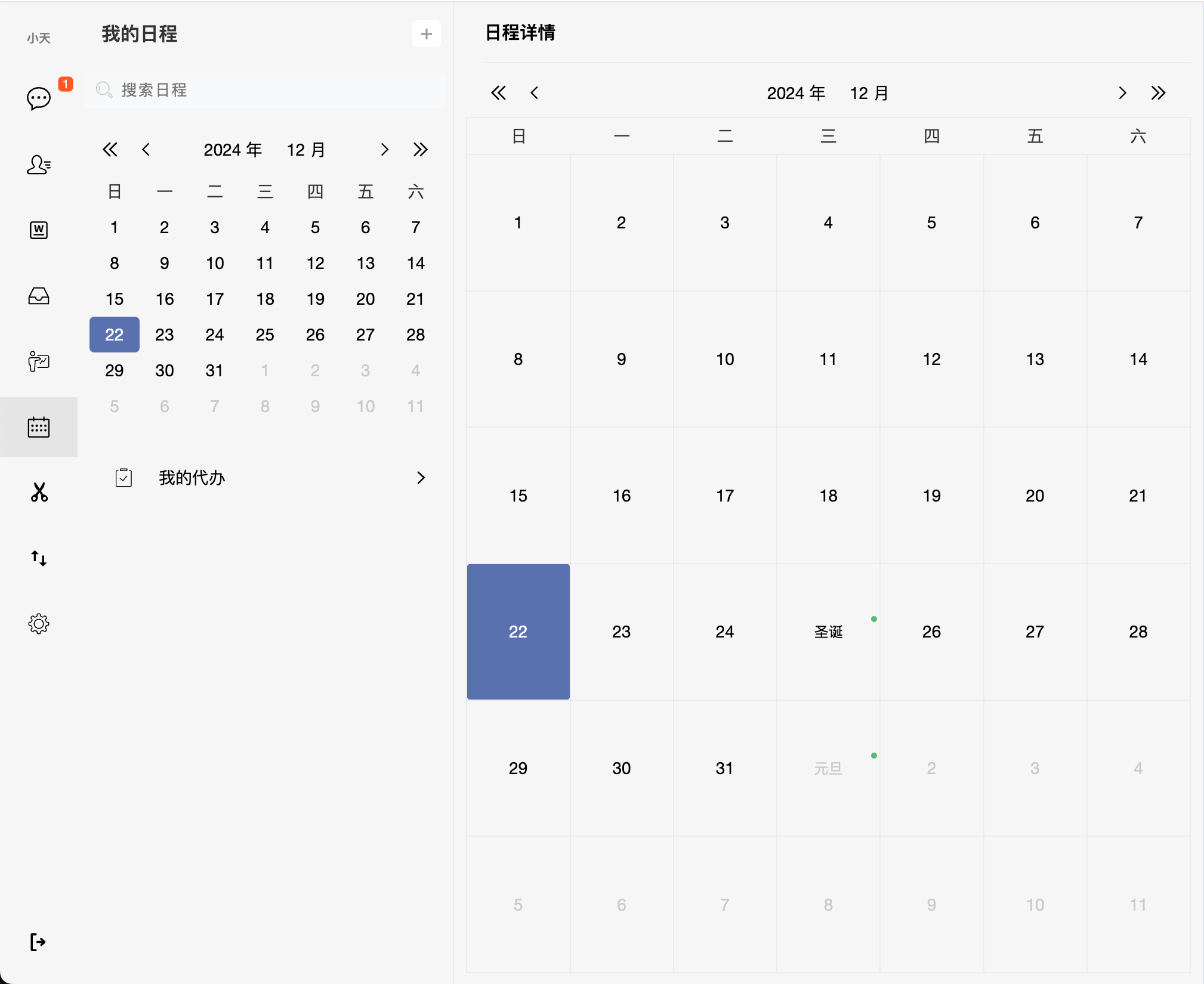1204x984 pixels.
Task: Go to next year in schedule details calendar
Action: click(x=1158, y=93)
